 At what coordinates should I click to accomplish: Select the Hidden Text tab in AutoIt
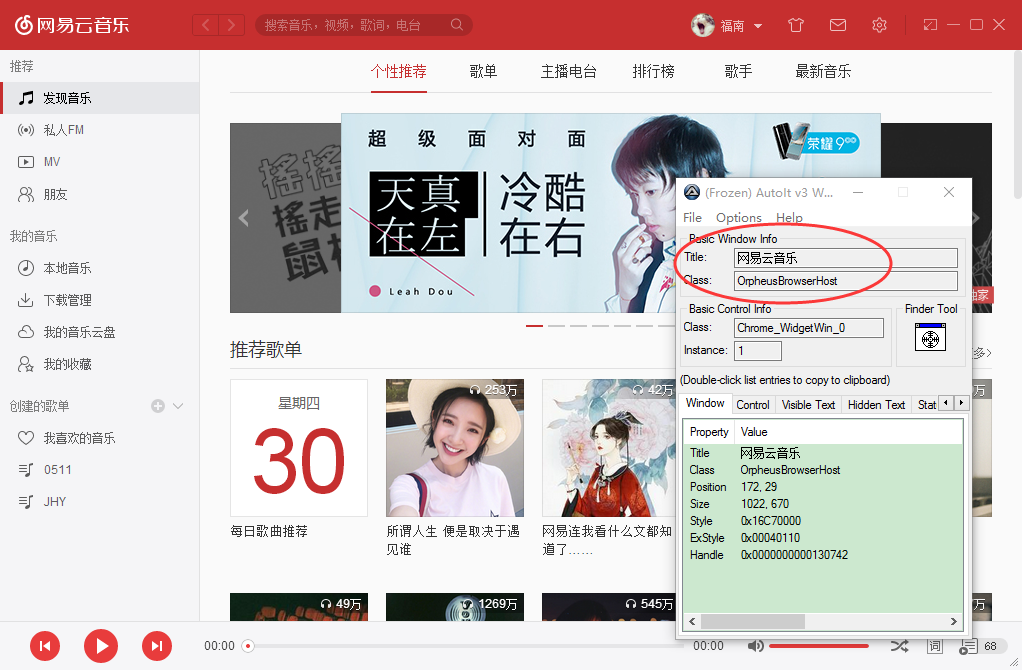point(876,405)
